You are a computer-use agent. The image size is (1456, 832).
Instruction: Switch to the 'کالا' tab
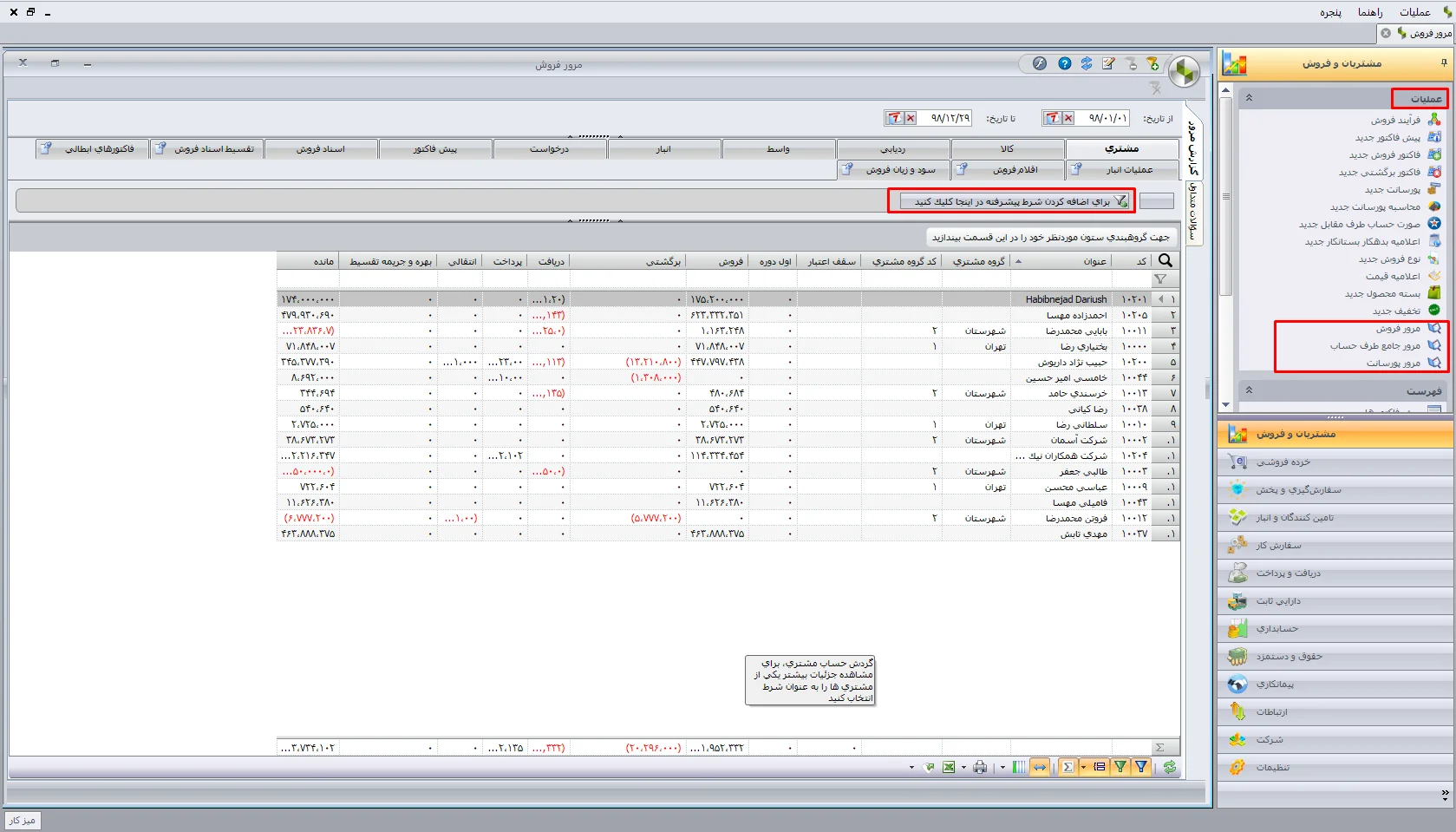click(1007, 149)
